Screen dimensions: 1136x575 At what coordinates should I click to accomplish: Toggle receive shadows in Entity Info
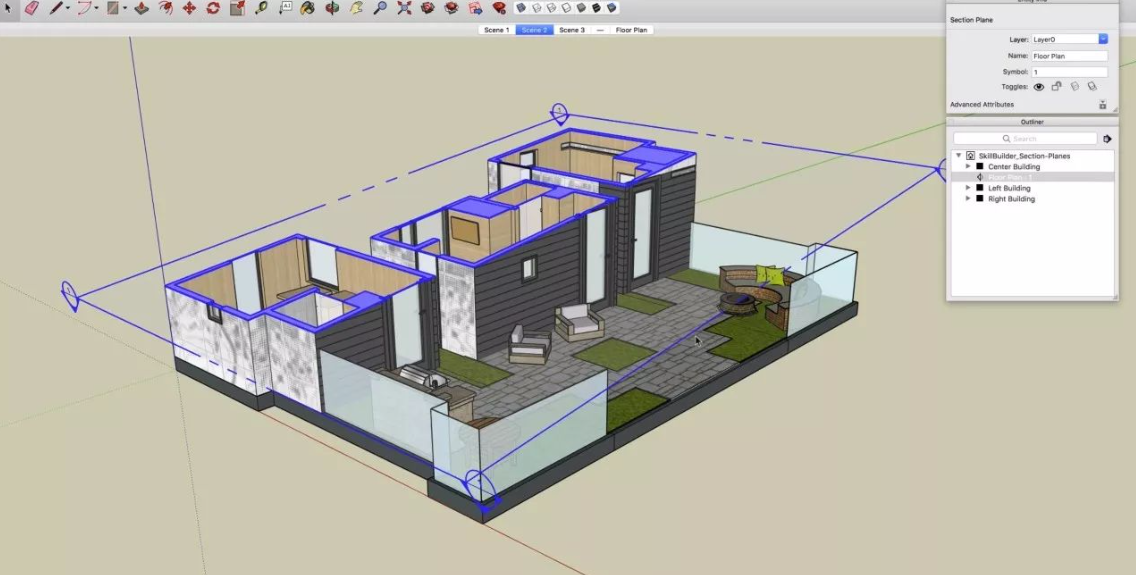coord(1092,87)
